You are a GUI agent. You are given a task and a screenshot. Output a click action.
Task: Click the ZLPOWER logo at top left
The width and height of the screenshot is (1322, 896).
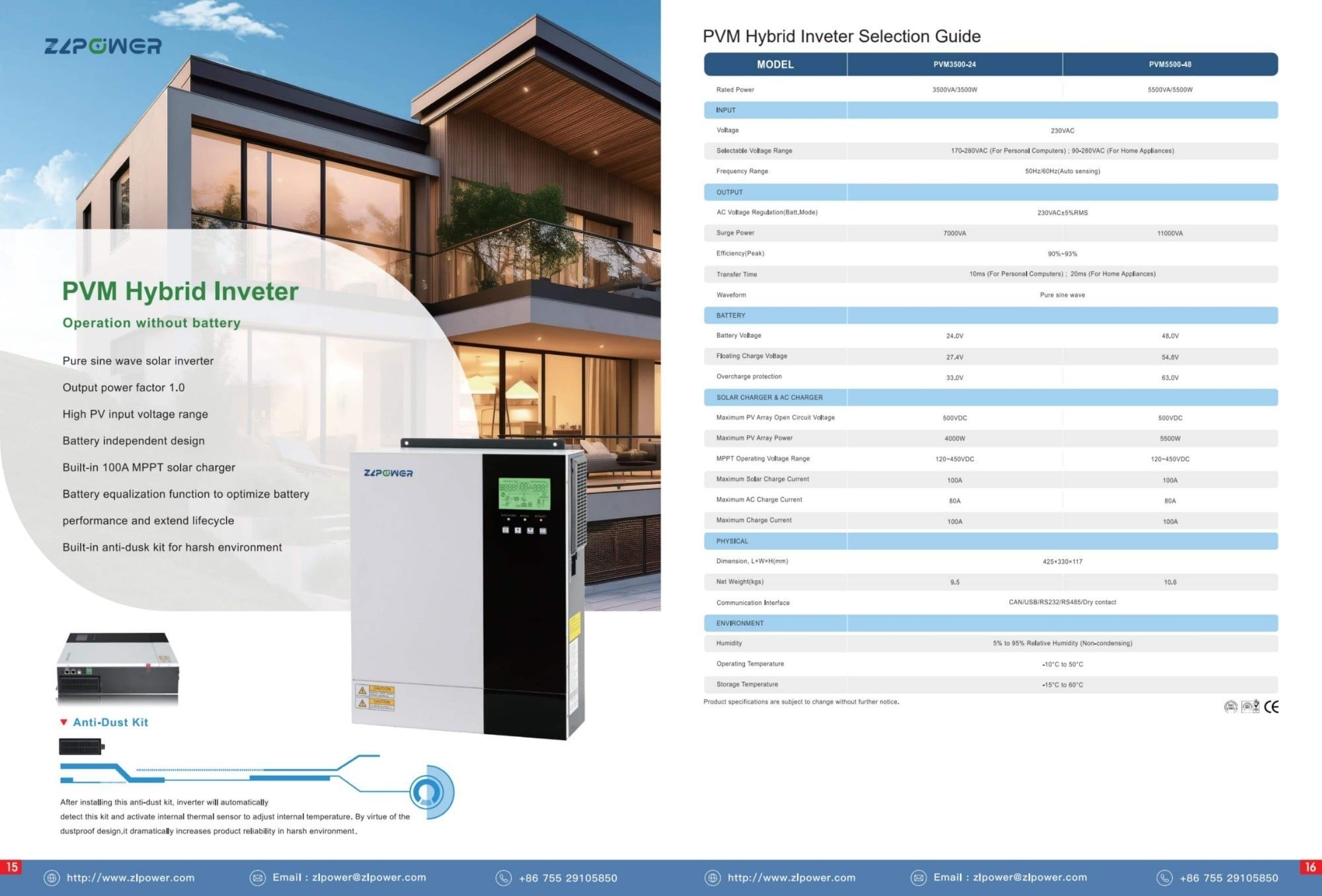pos(102,46)
